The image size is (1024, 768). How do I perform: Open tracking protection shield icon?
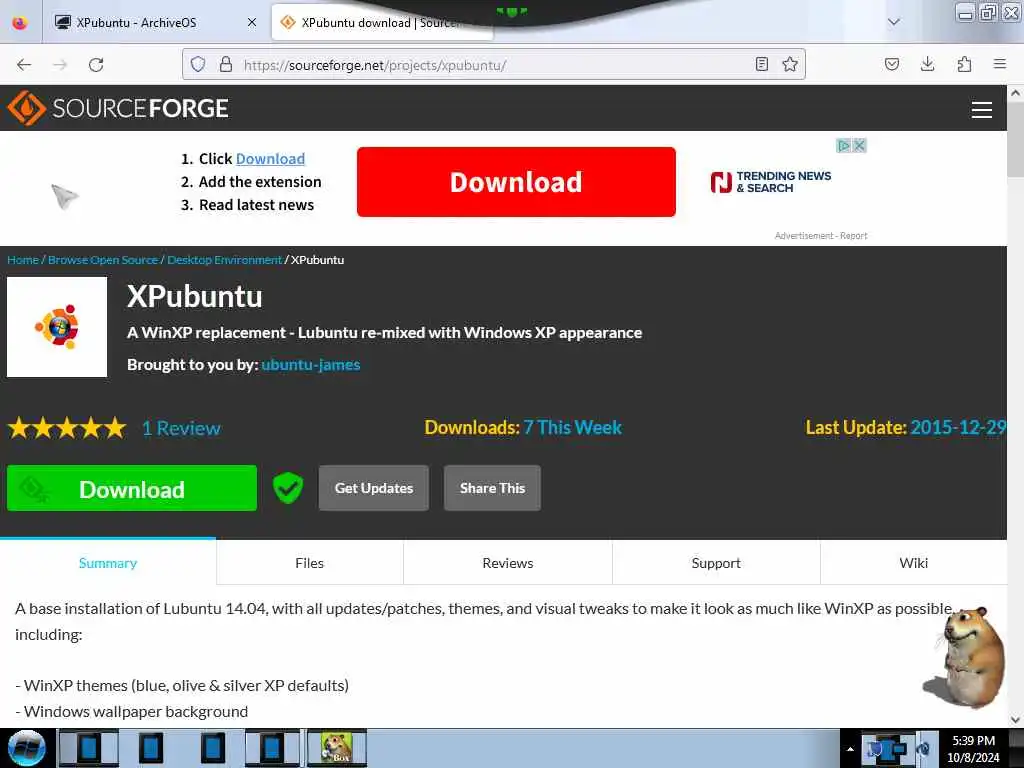(198, 64)
